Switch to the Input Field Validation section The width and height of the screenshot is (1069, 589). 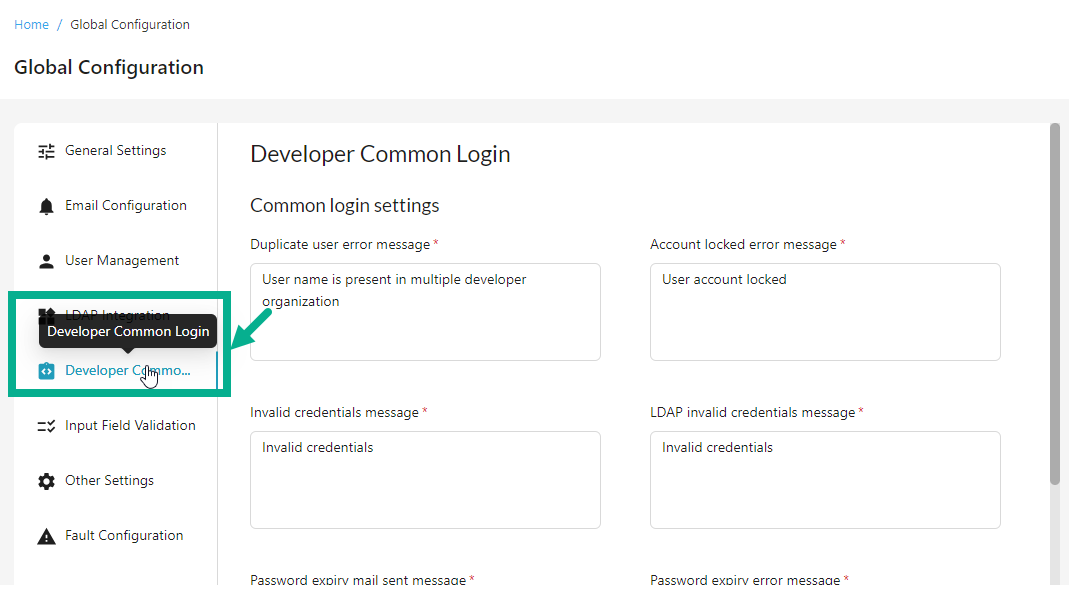tap(130, 425)
